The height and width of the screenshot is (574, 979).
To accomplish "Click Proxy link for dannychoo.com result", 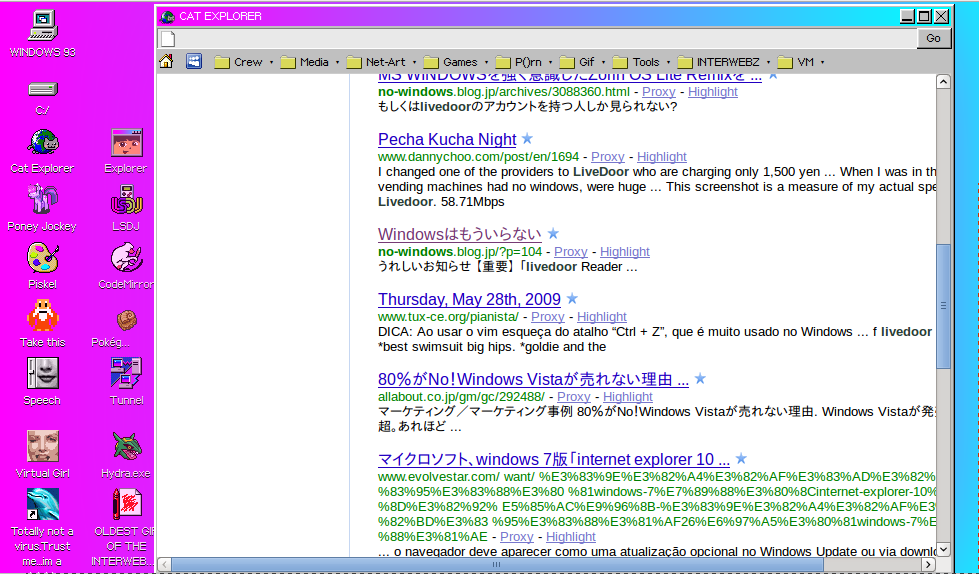I will tap(608, 156).
